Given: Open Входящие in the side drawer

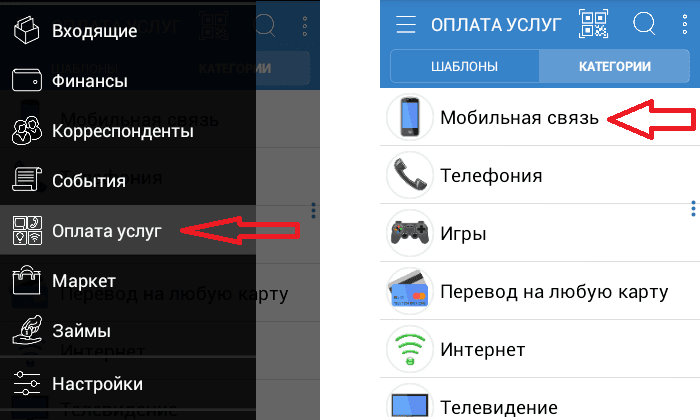Looking at the screenshot, I should [128, 30].
